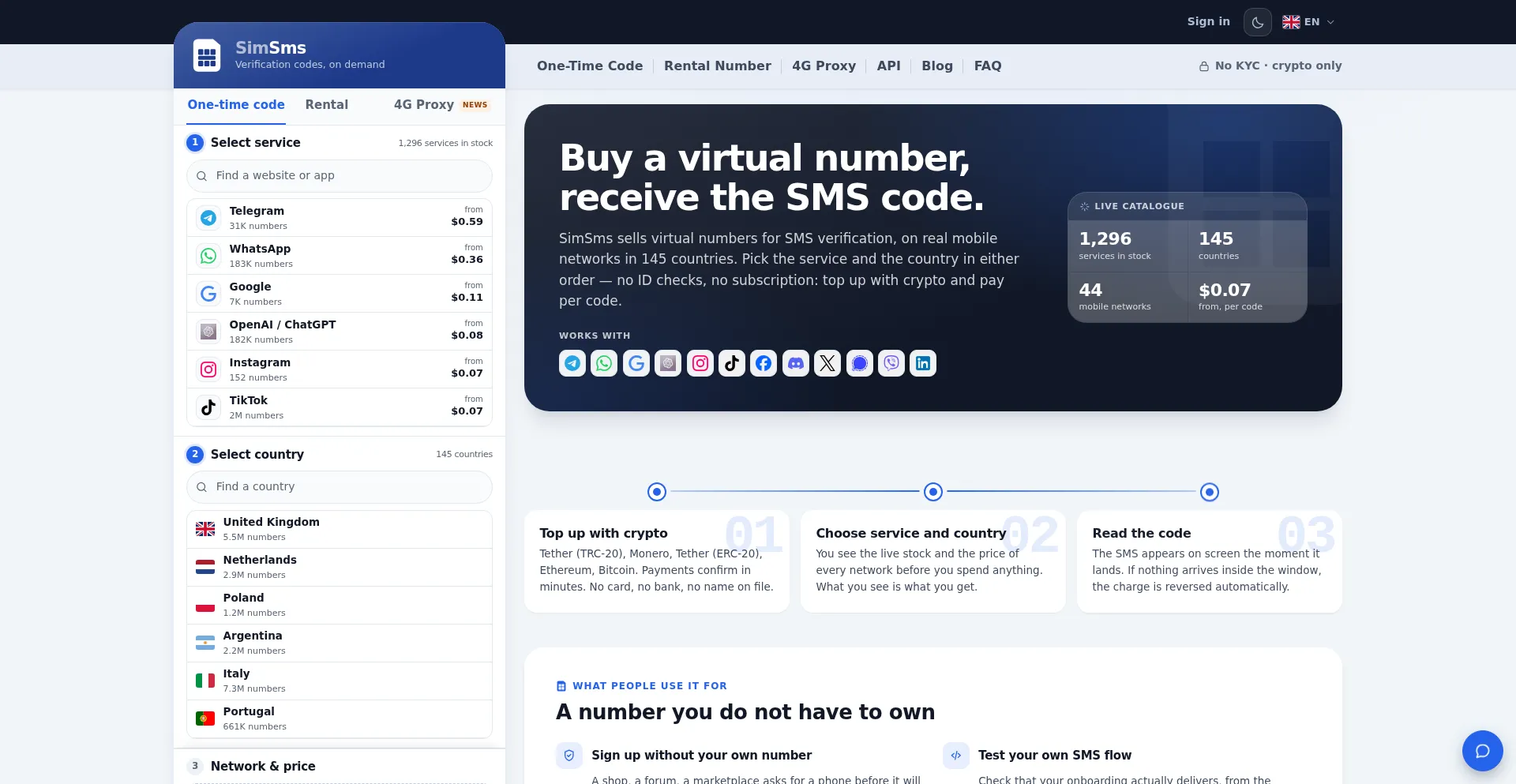Click the Viber icon under Works With

coord(891,363)
